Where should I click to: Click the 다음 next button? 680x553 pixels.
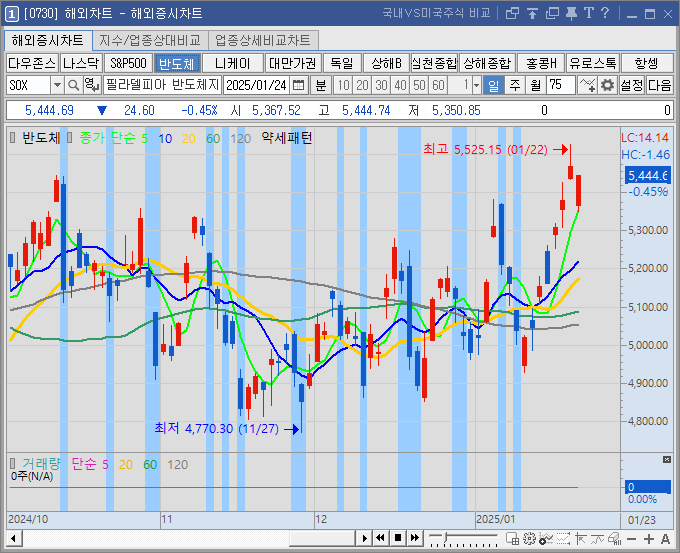(x=660, y=85)
